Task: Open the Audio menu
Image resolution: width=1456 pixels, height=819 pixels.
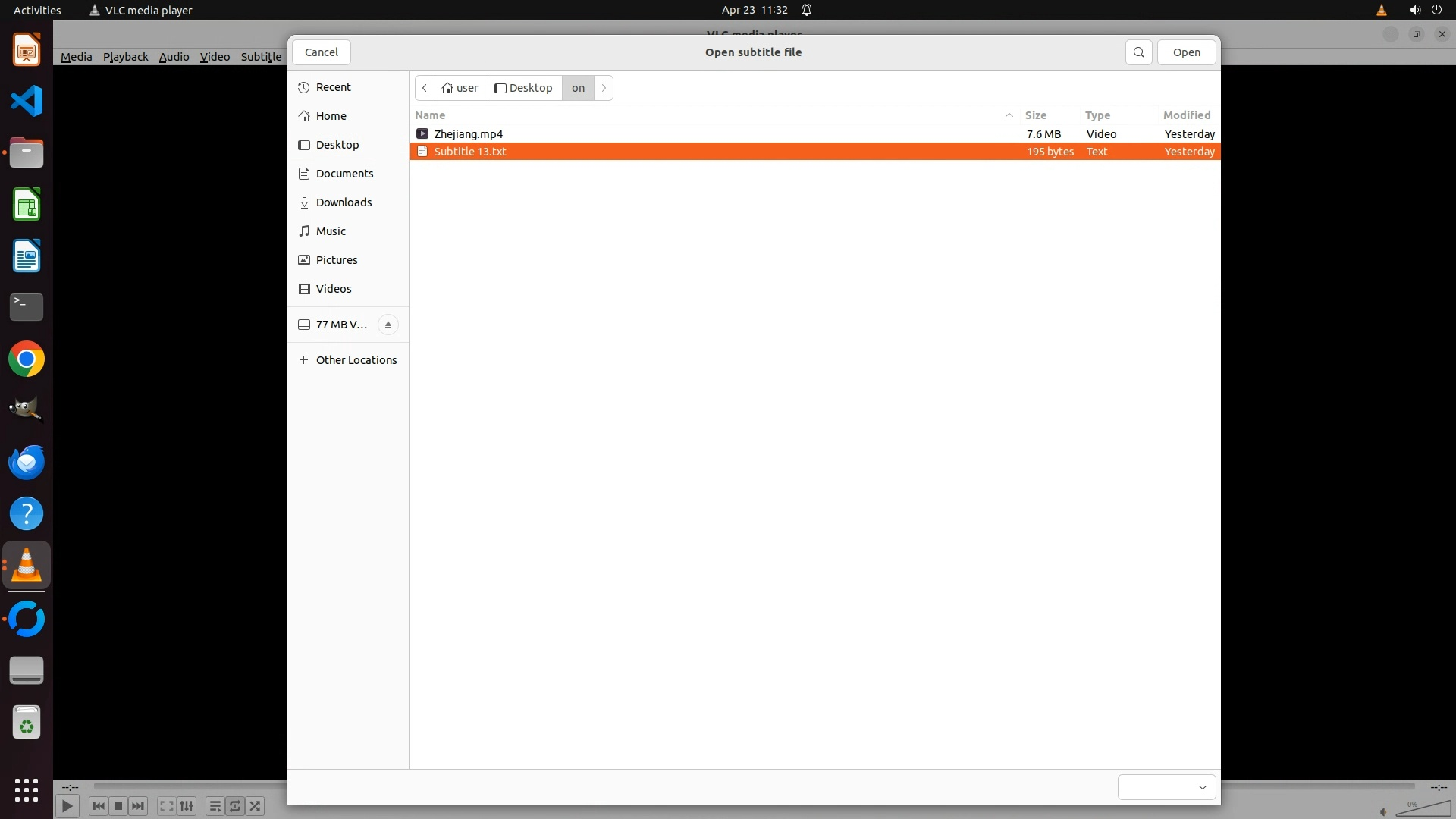Action: pyautogui.click(x=174, y=57)
